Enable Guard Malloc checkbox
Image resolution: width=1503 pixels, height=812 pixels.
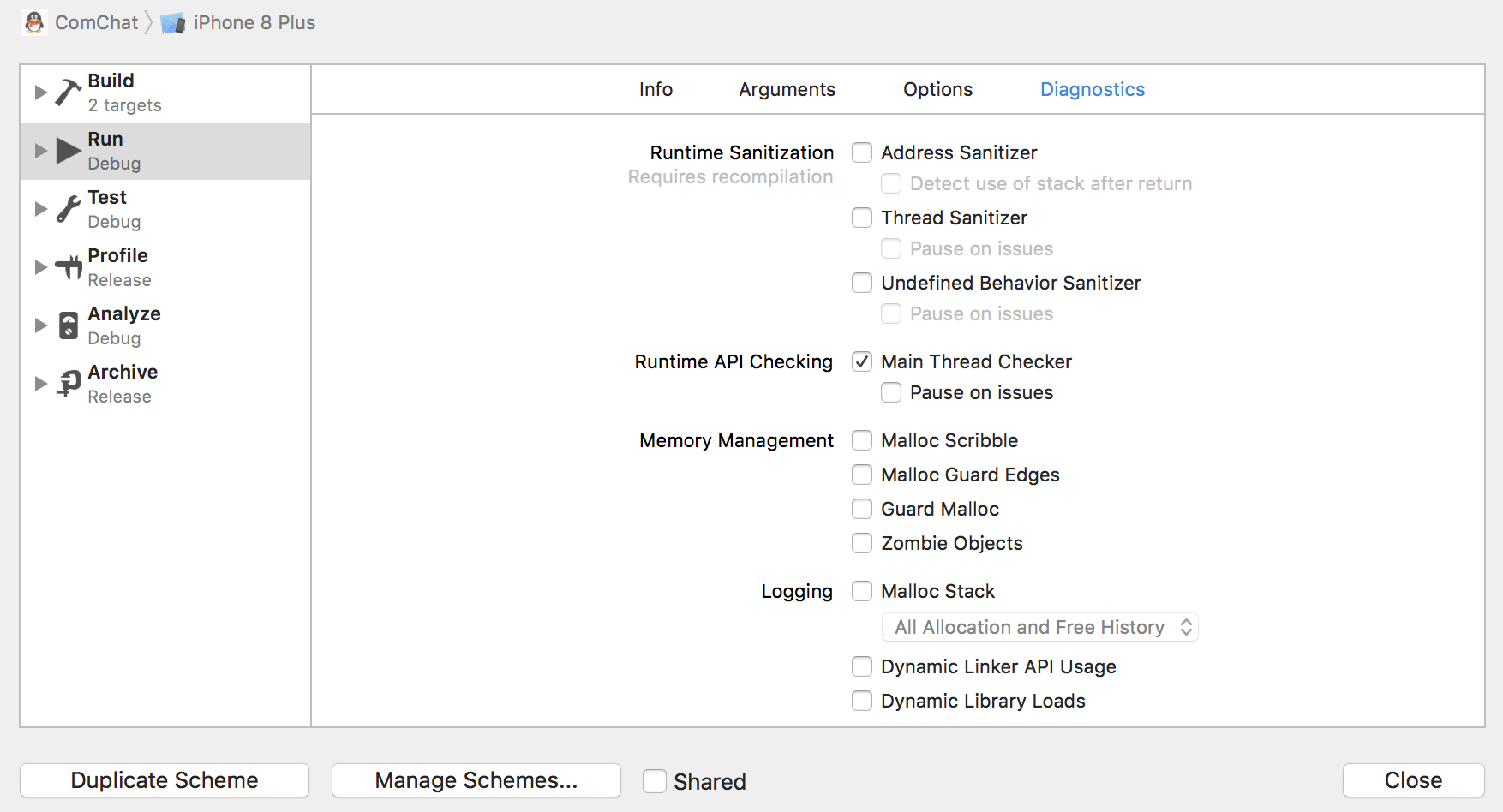862,509
